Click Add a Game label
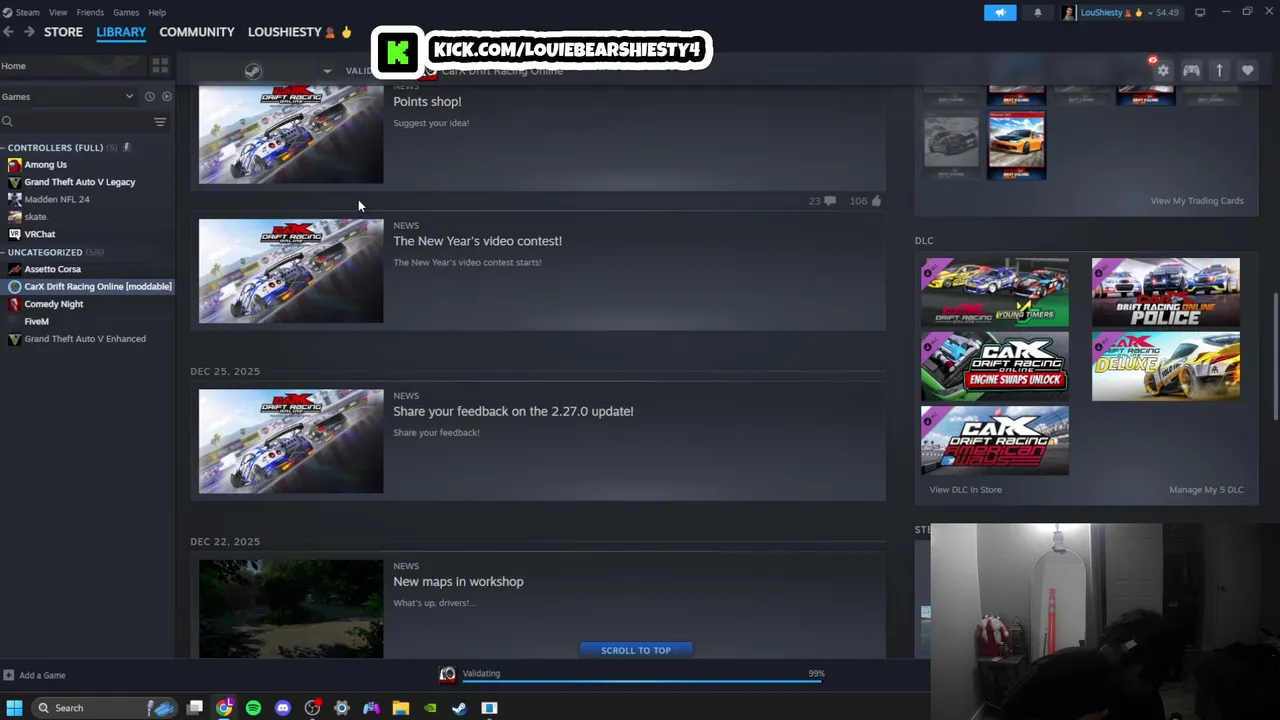 [x=42, y=675]
